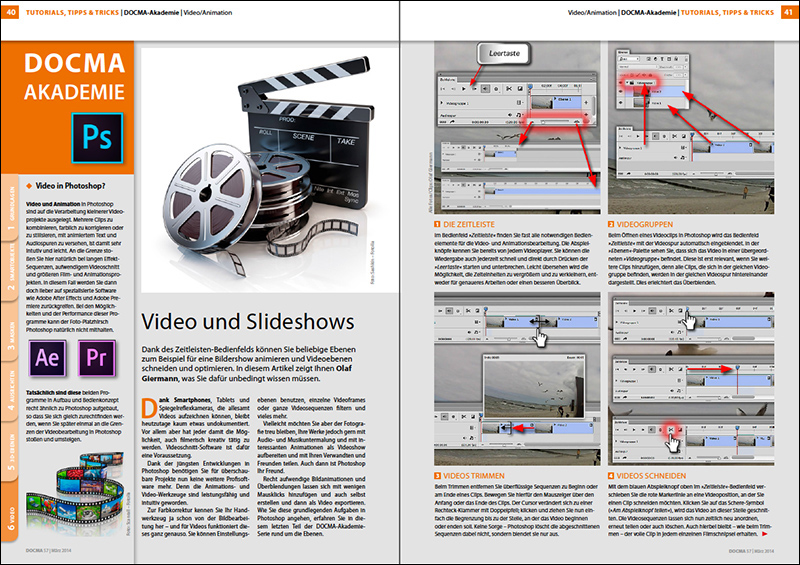Viewport: 800px width, 565px height.
Task: Click the Photoshop Ps logo icon
Action: pos(97,138)
